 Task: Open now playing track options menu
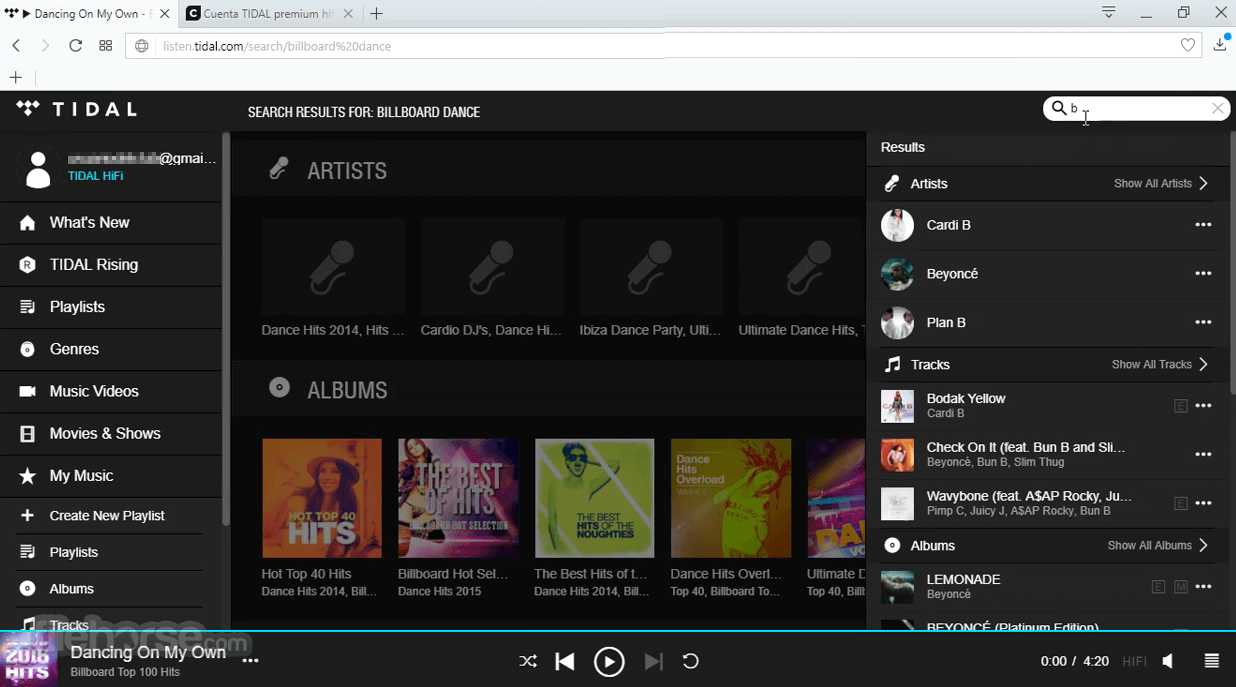(250, 660)
